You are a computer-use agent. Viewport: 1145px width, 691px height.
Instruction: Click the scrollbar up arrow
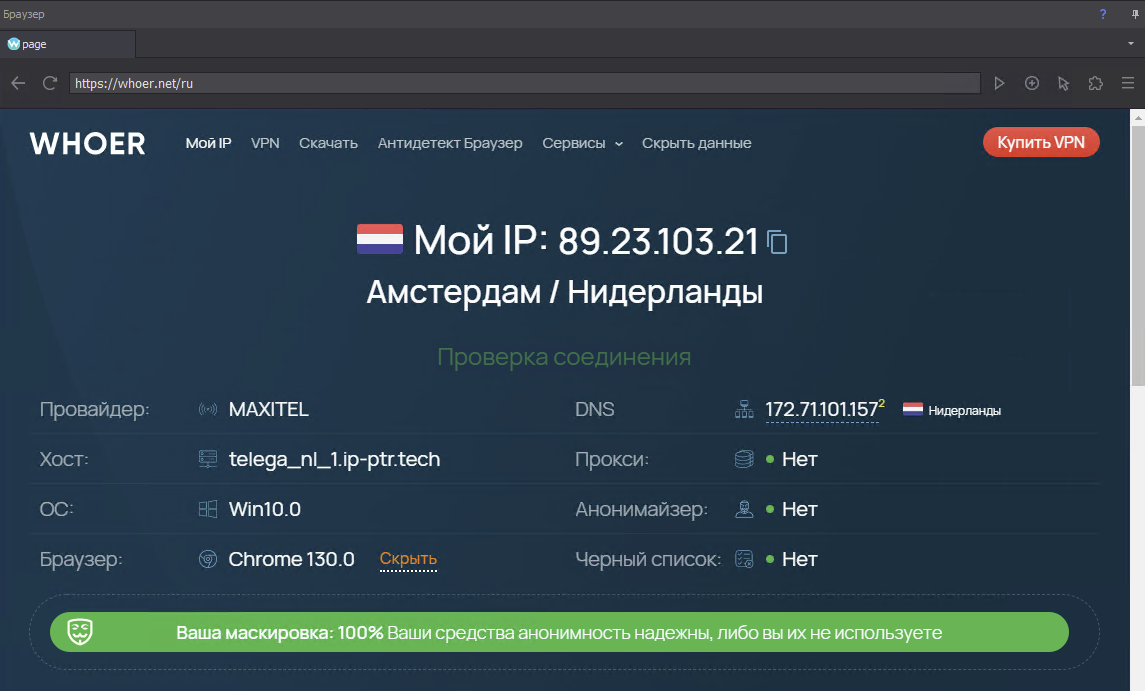pyautogui.click(x=1138, y=117)
